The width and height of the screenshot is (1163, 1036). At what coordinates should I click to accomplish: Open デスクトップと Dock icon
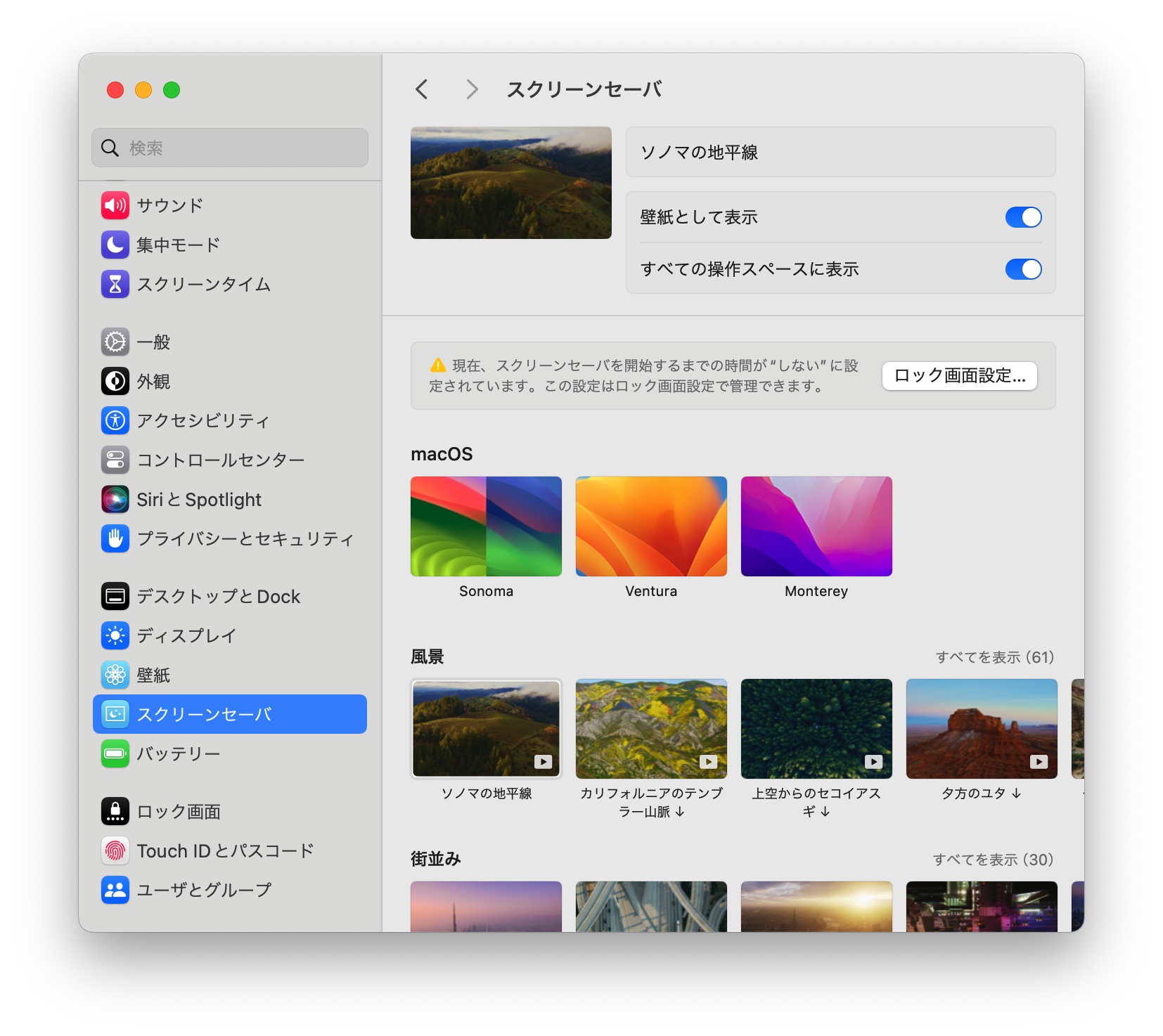point(115,596)
